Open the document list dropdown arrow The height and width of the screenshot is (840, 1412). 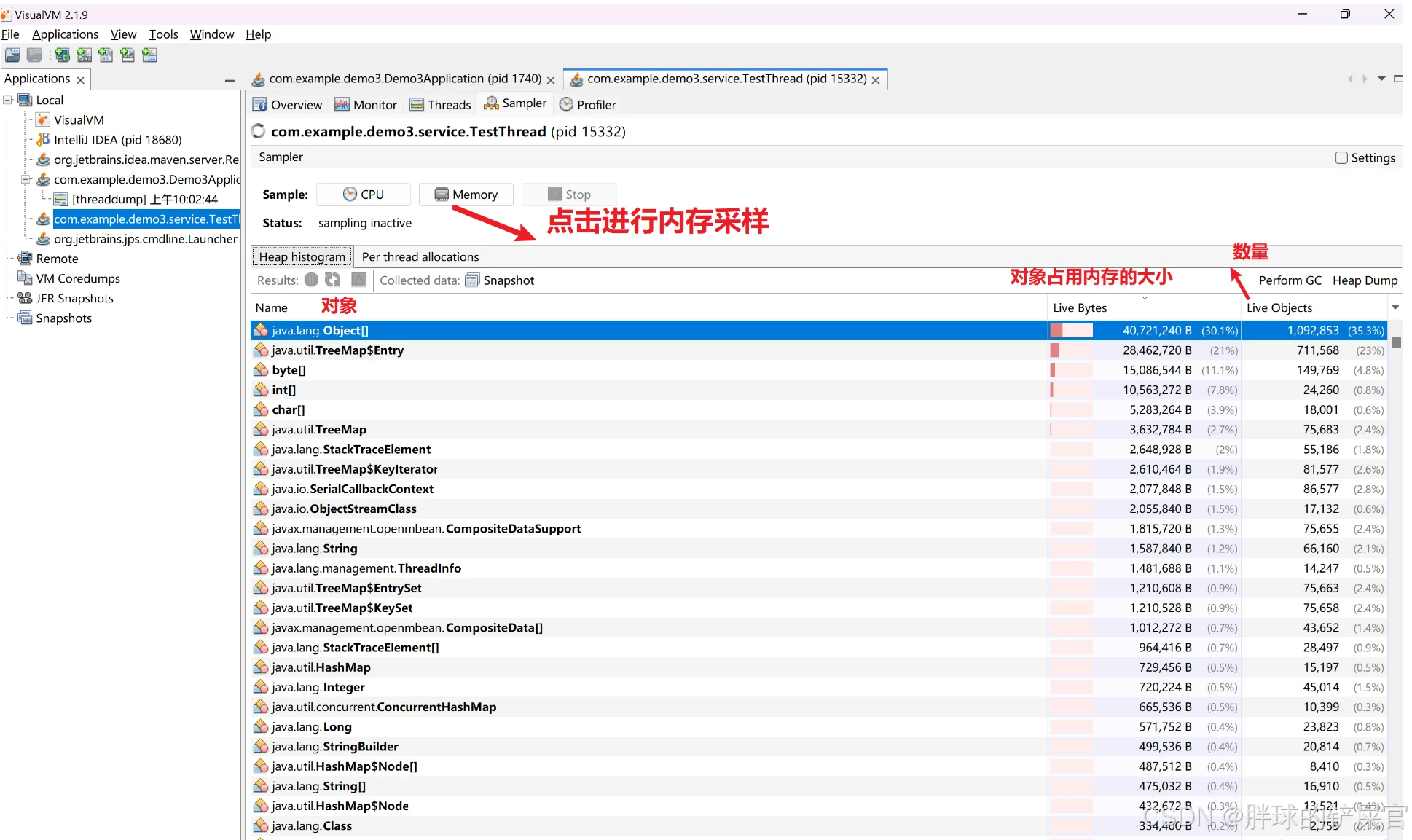pos(1381,79)
